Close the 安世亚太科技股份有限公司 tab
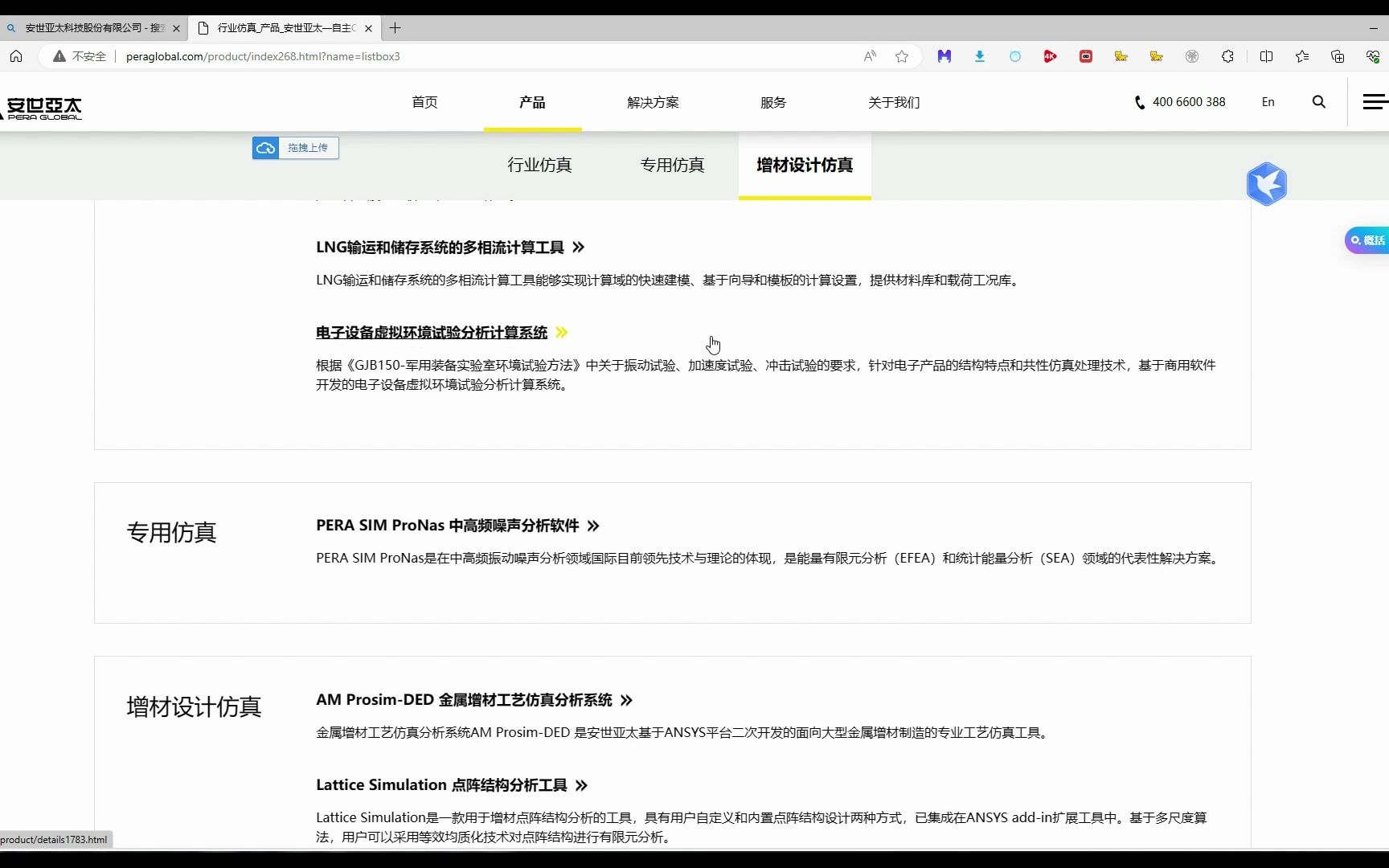1389x868 pixels. click(x=176, y=28)
